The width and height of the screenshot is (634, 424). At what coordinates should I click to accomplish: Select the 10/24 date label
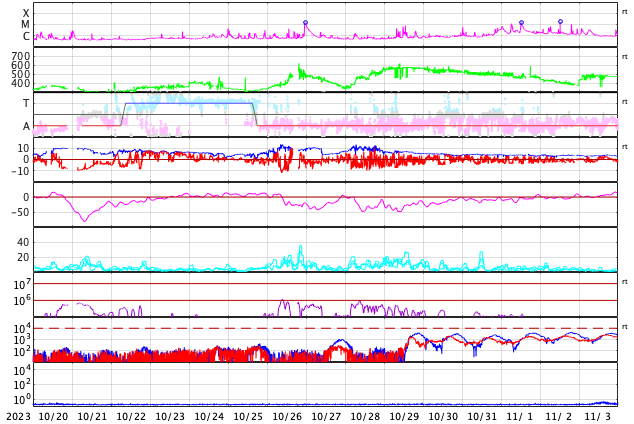click(209, 416)
